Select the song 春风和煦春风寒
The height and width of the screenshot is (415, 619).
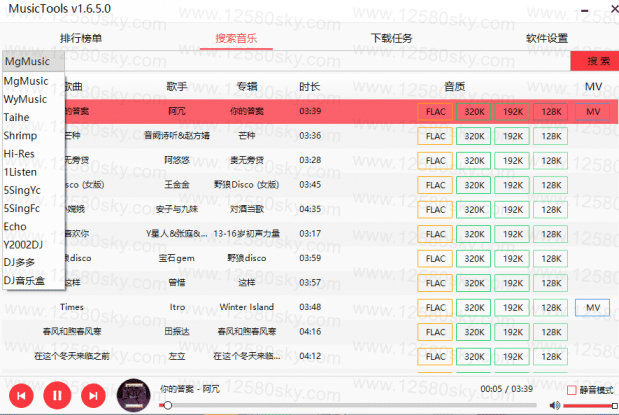pos(72,331)
